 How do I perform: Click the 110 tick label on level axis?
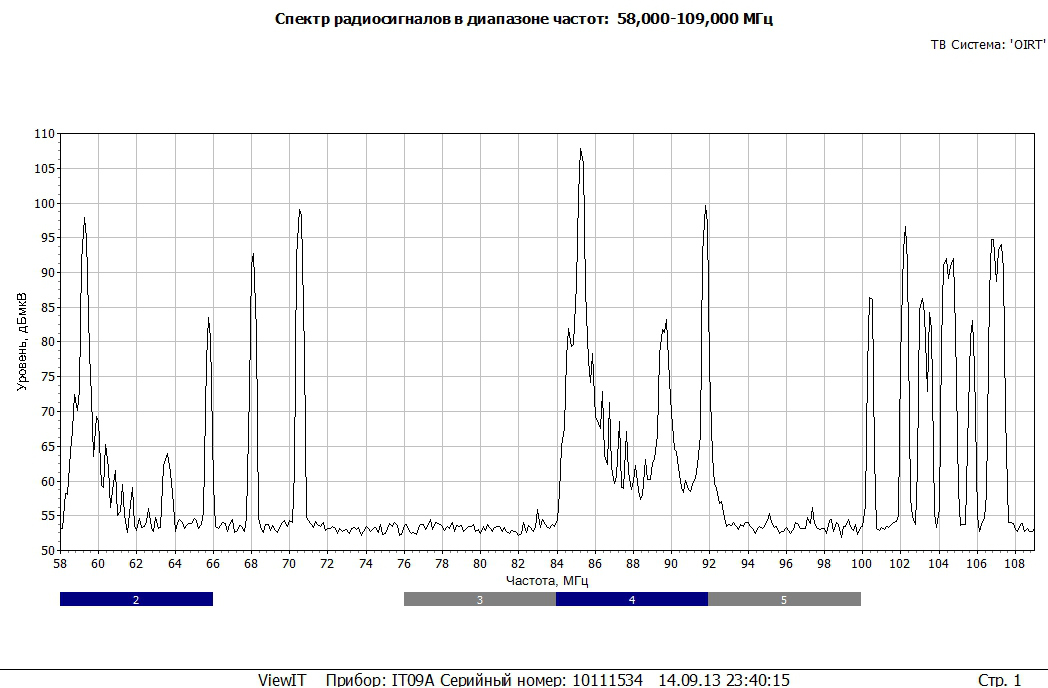pyautogui.click(x=44, y=133)
